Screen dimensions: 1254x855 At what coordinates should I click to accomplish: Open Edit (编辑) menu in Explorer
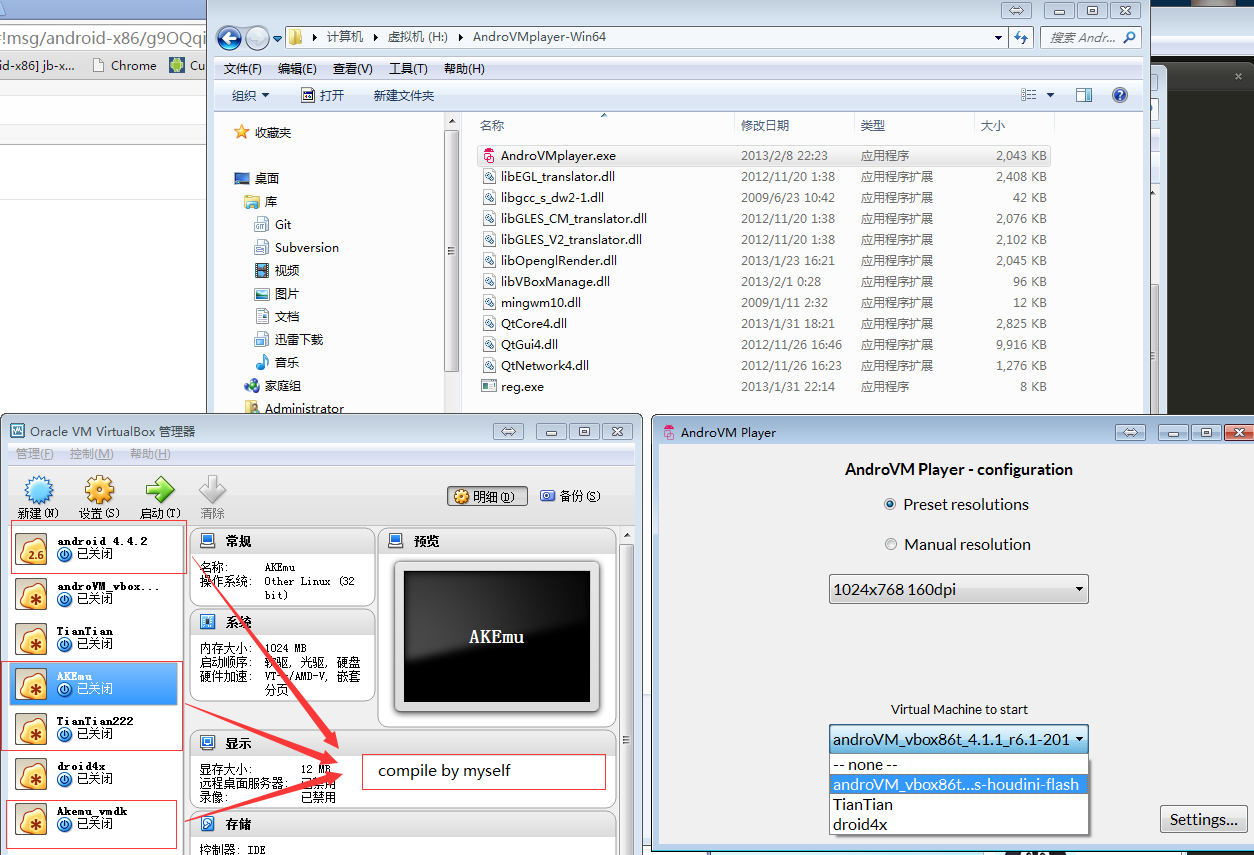click(x=297, y=69)
